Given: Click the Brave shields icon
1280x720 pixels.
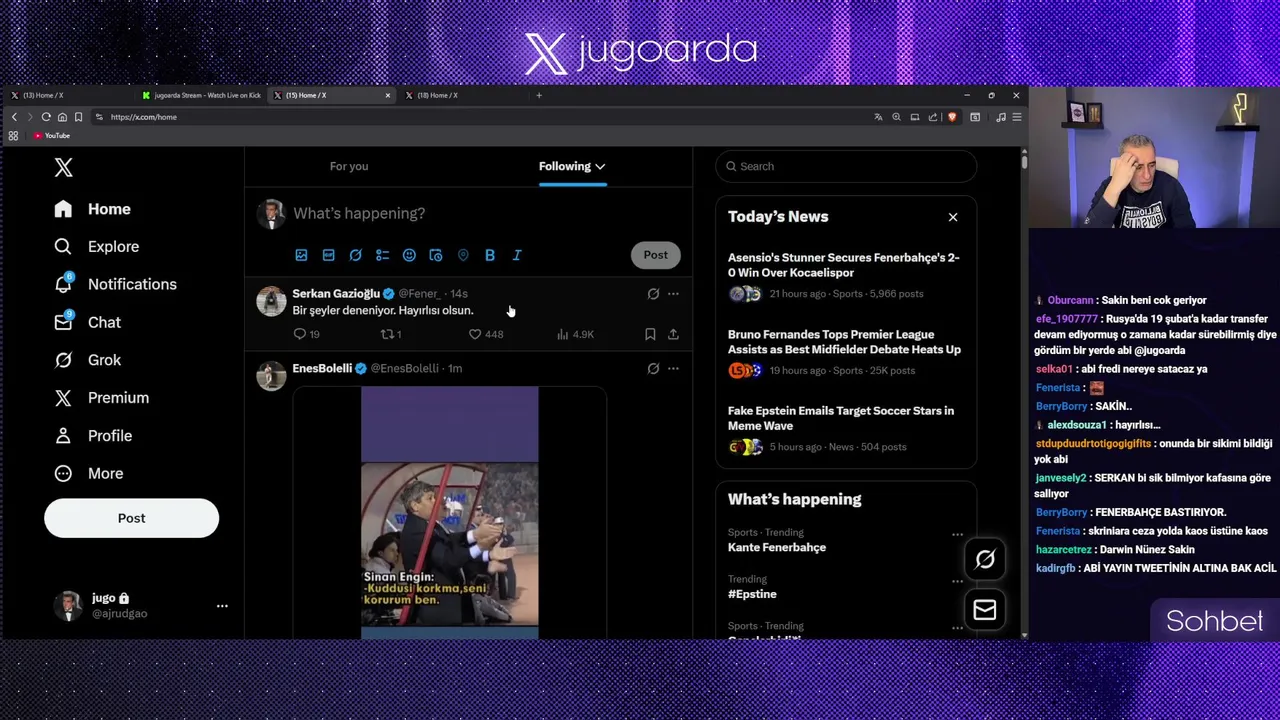Looking at the screenshot, I should pos(952,117).
